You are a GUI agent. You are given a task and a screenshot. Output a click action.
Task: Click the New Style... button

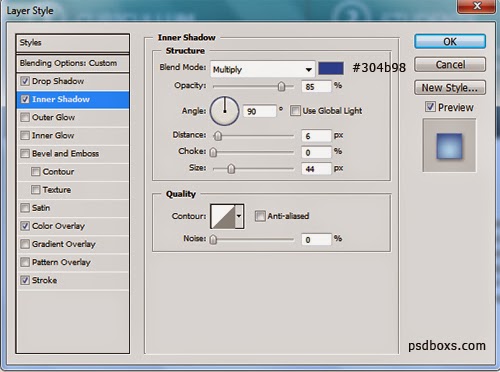tap(450, 88)
